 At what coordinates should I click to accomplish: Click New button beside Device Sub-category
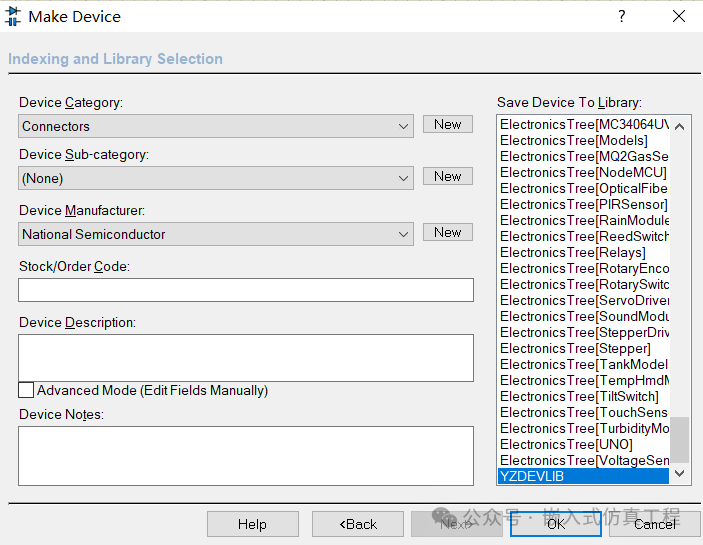tap(447, 177)
